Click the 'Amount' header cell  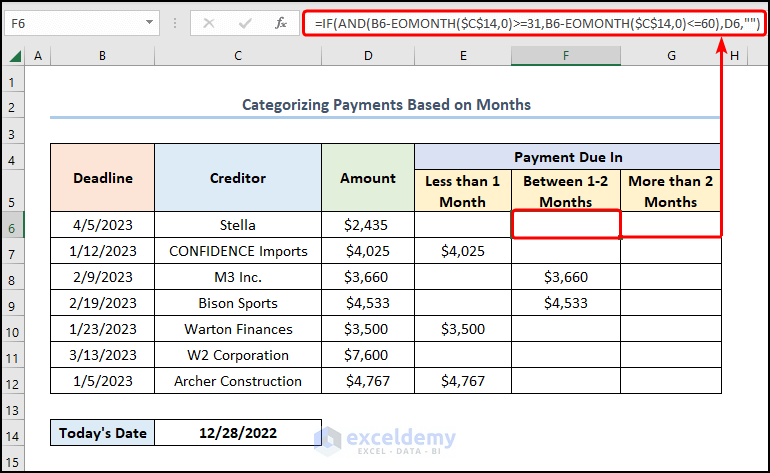tap(368, 178)
